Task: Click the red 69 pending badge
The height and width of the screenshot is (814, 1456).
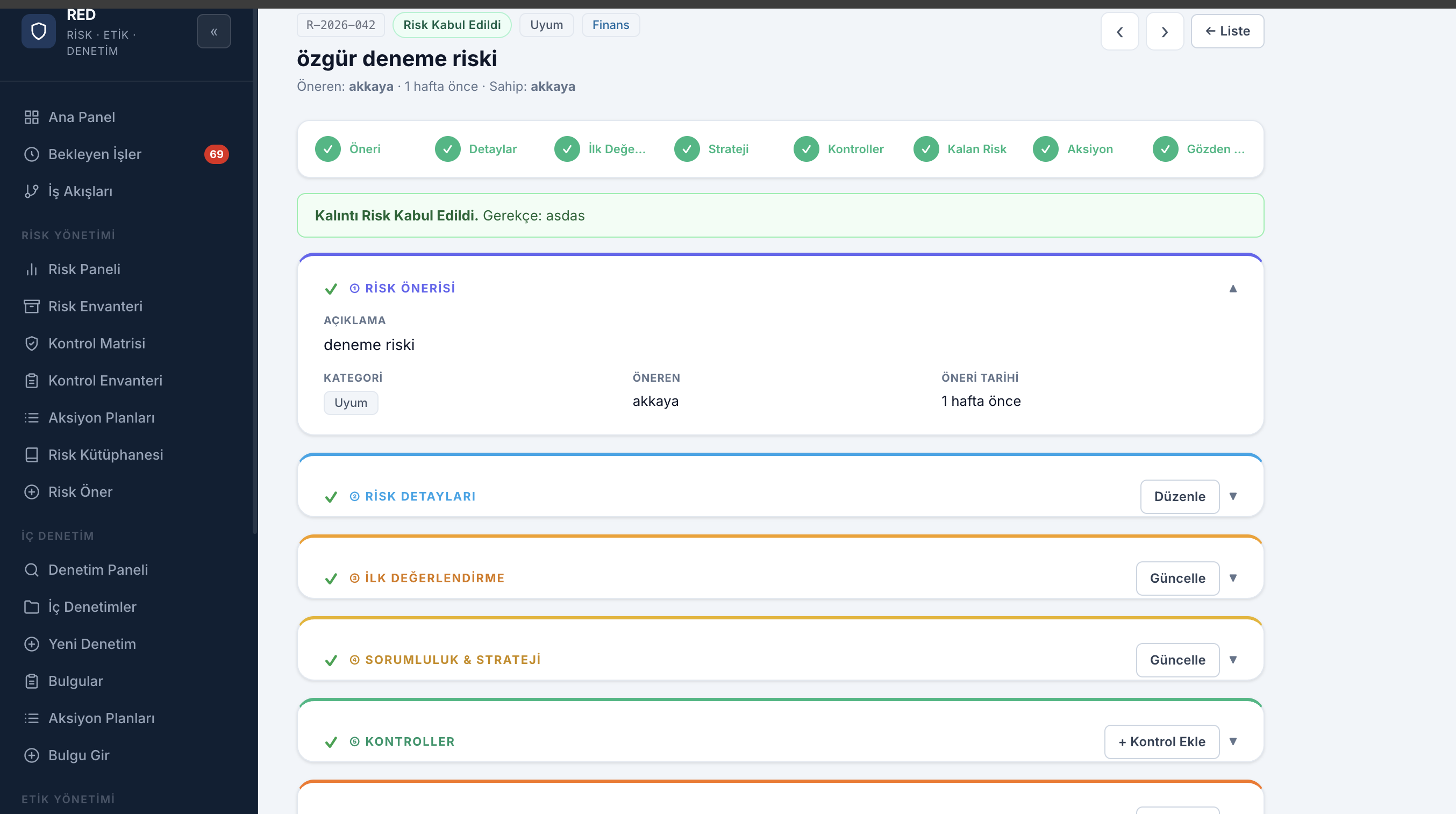Action: pos(217,154)
